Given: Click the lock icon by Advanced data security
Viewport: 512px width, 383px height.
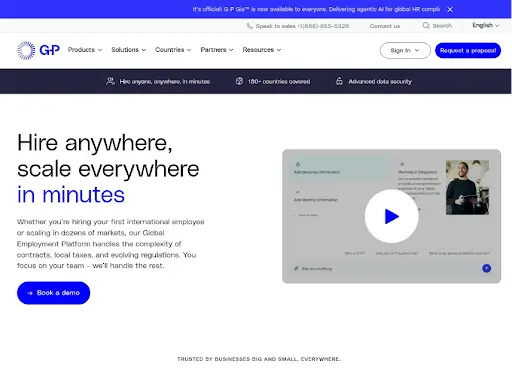Looking at the screenshot, I should [339, 81].
